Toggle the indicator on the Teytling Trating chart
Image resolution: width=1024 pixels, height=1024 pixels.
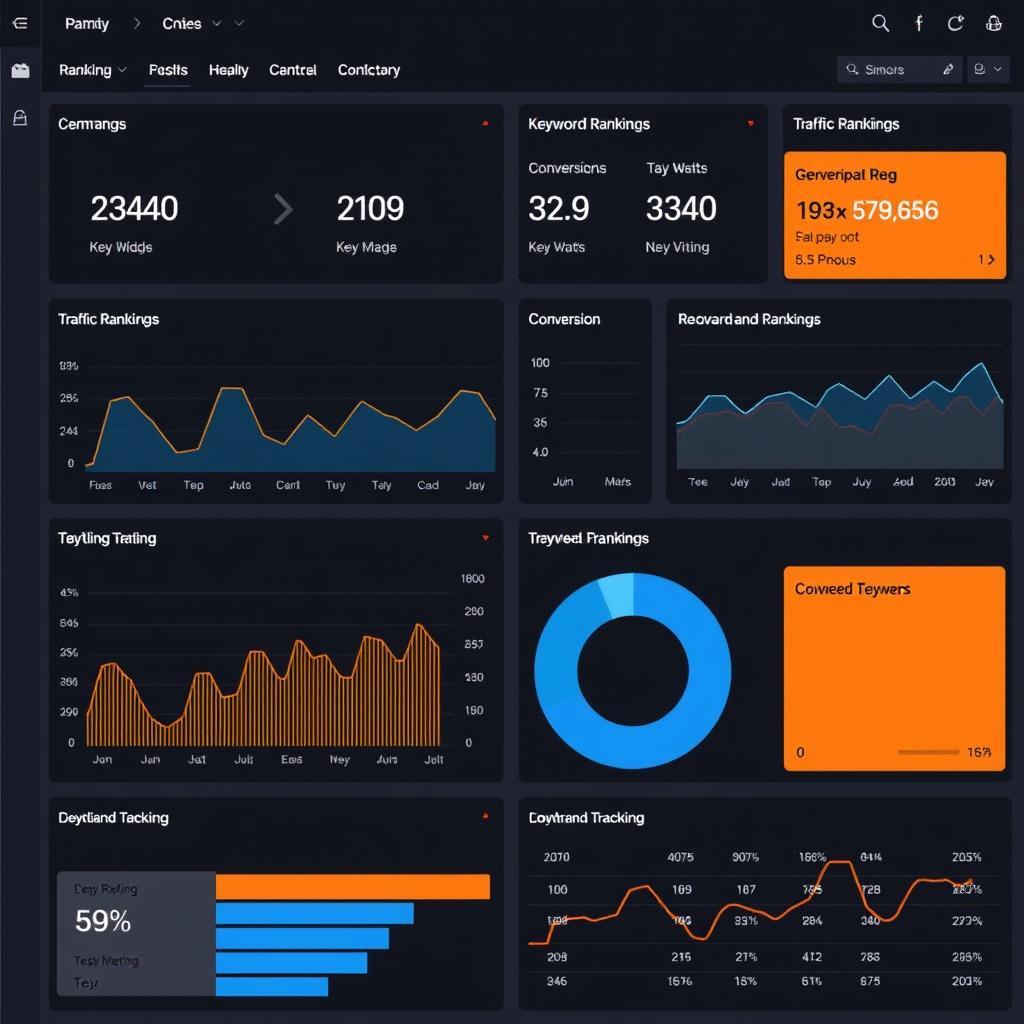pyautogui.click(x=486, y=537)
